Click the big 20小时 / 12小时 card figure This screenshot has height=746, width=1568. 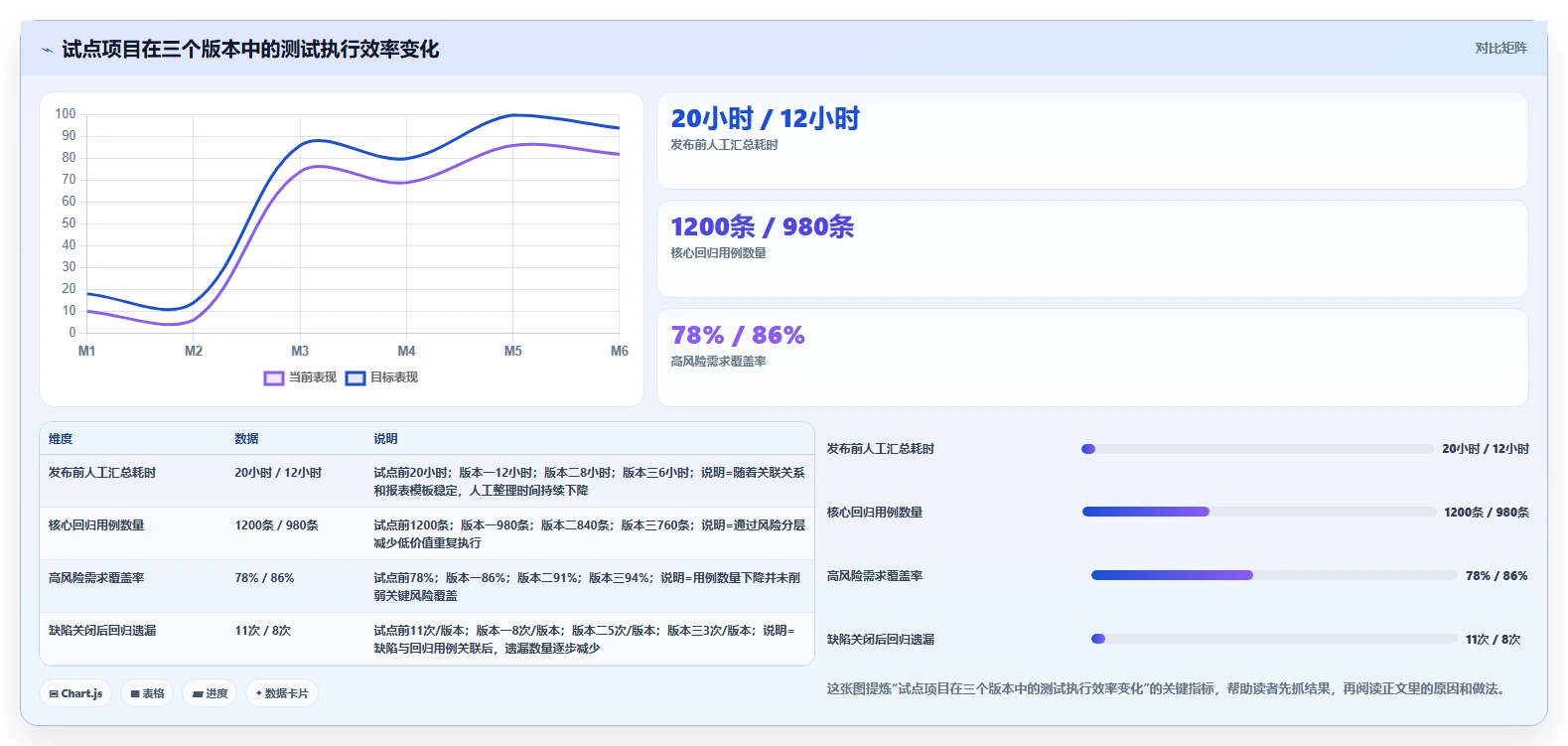click(765, 119)
